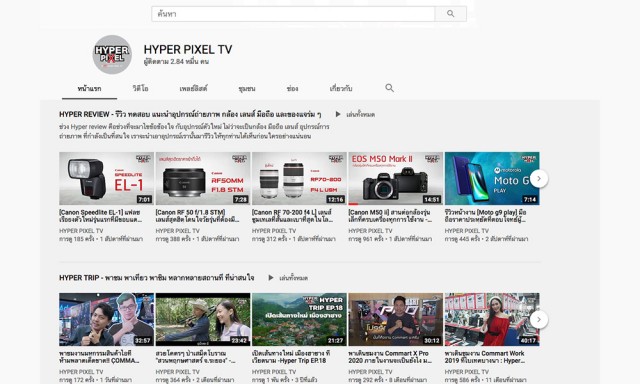The width and height of the screenshot is (640, 384).
Task: Switch to the วิดีโอ tab
Action: coord(140,88)
